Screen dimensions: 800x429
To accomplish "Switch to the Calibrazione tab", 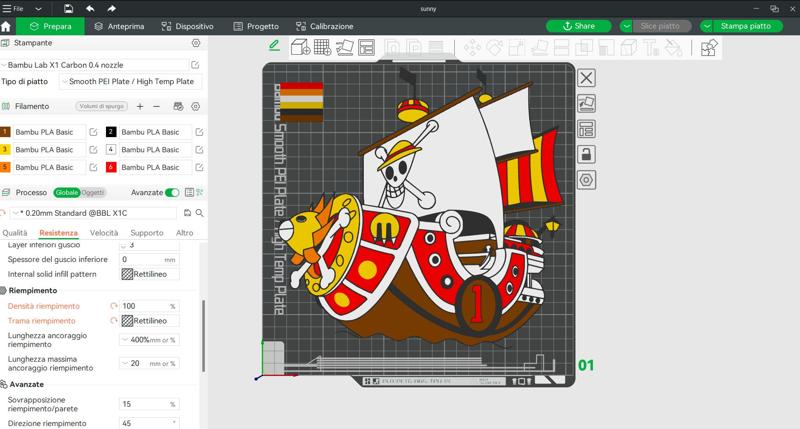I will click(x=324, y=26).
